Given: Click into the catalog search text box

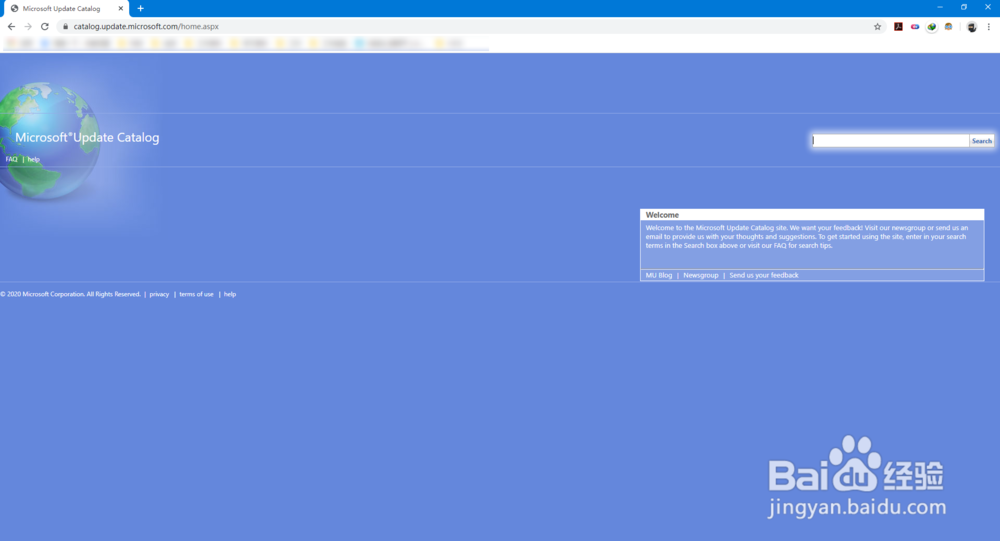Looking at the screenshot, I should pos(890,140).
